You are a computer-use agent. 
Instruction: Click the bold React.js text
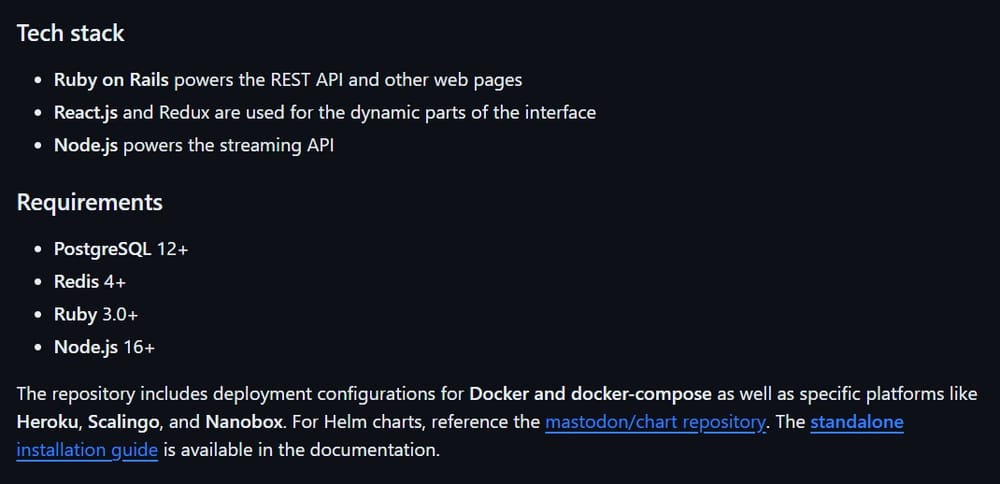(86, 113)
